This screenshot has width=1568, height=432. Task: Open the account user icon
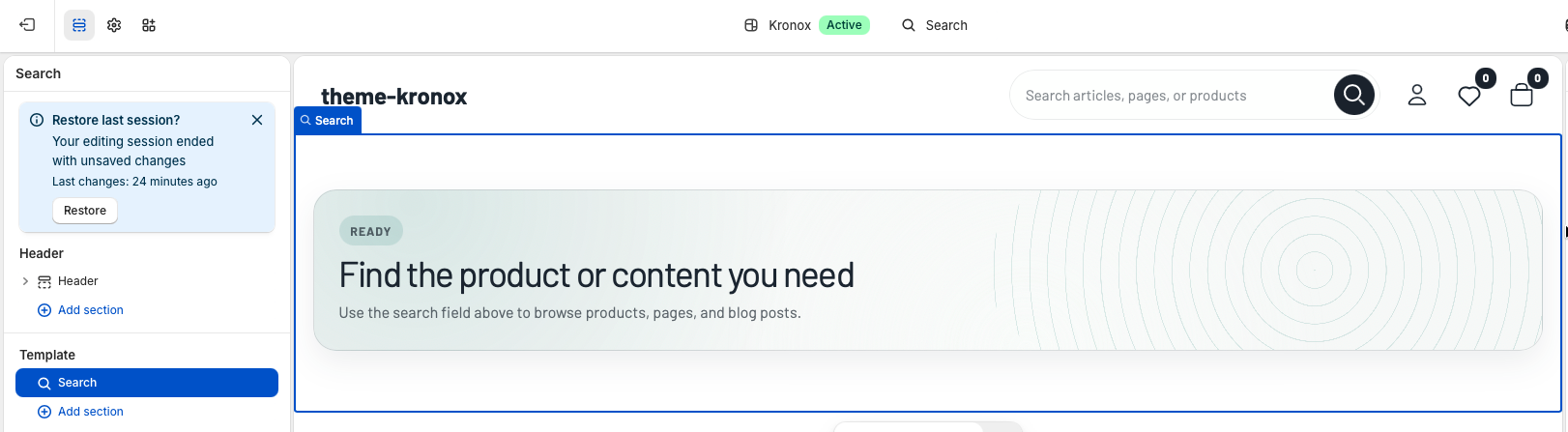pyautogui.click(x=1417, y=95)
